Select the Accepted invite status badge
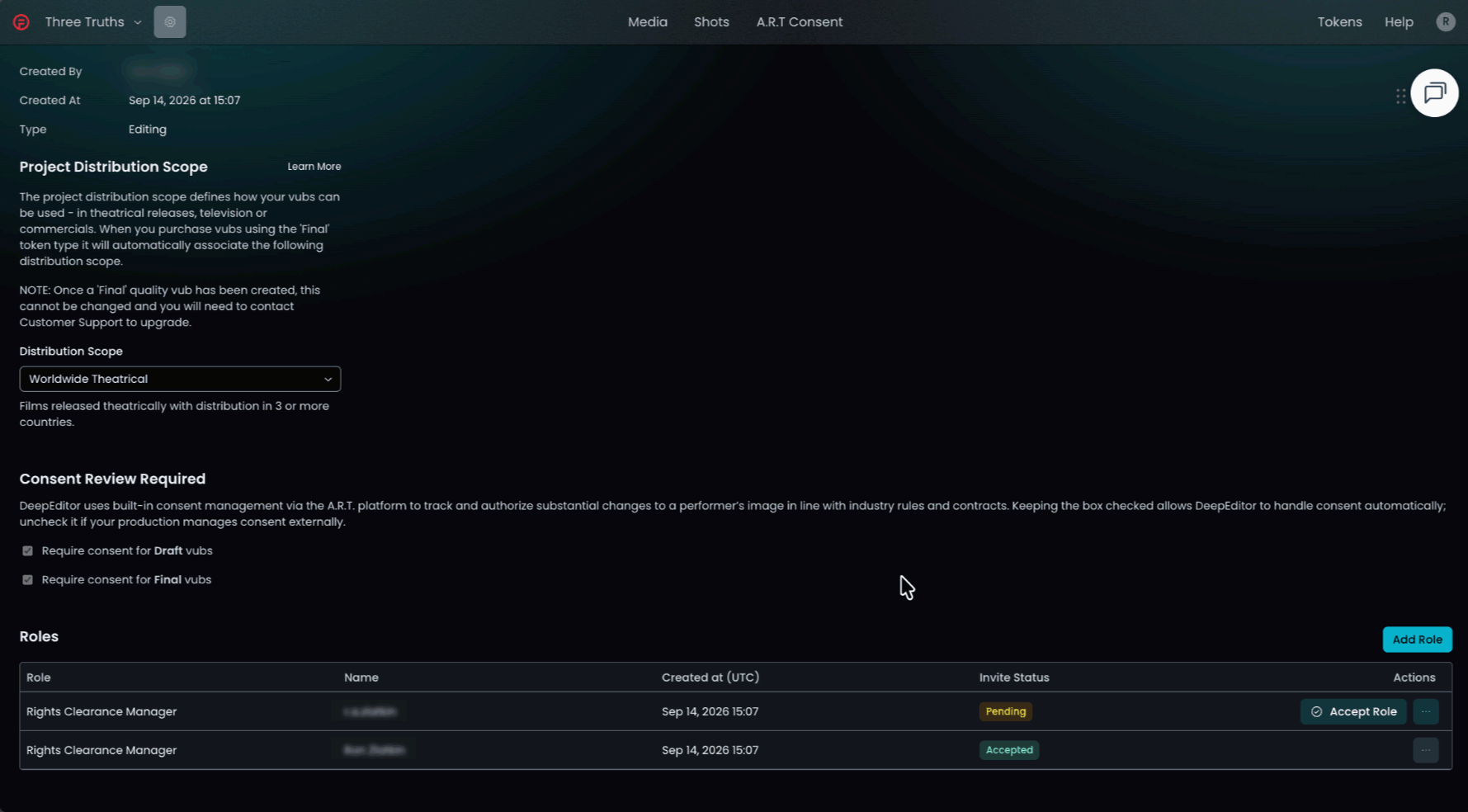 pyautogui.click(x=1008, y=750)
